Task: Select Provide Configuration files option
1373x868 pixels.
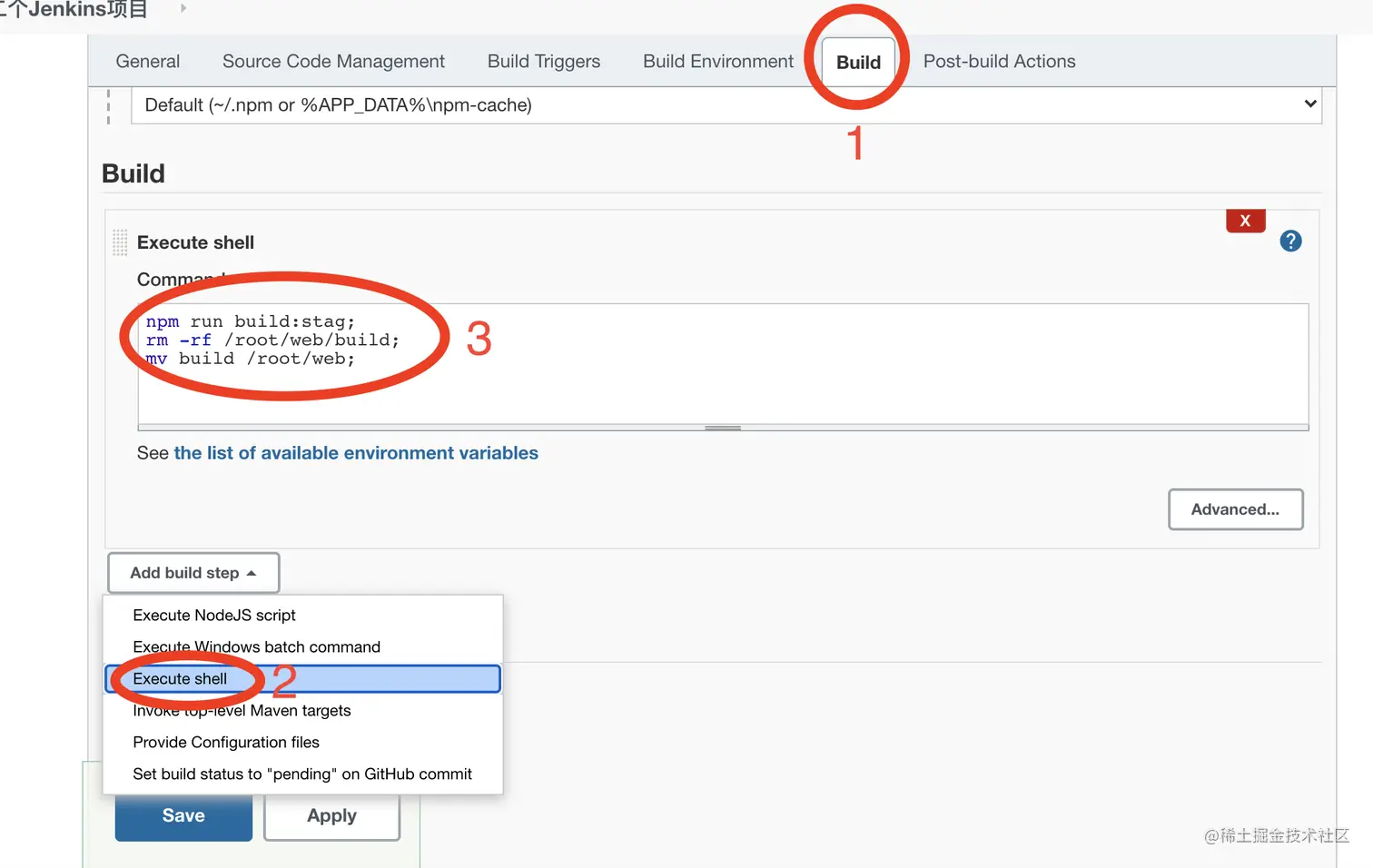Action: tap(226, 743)
